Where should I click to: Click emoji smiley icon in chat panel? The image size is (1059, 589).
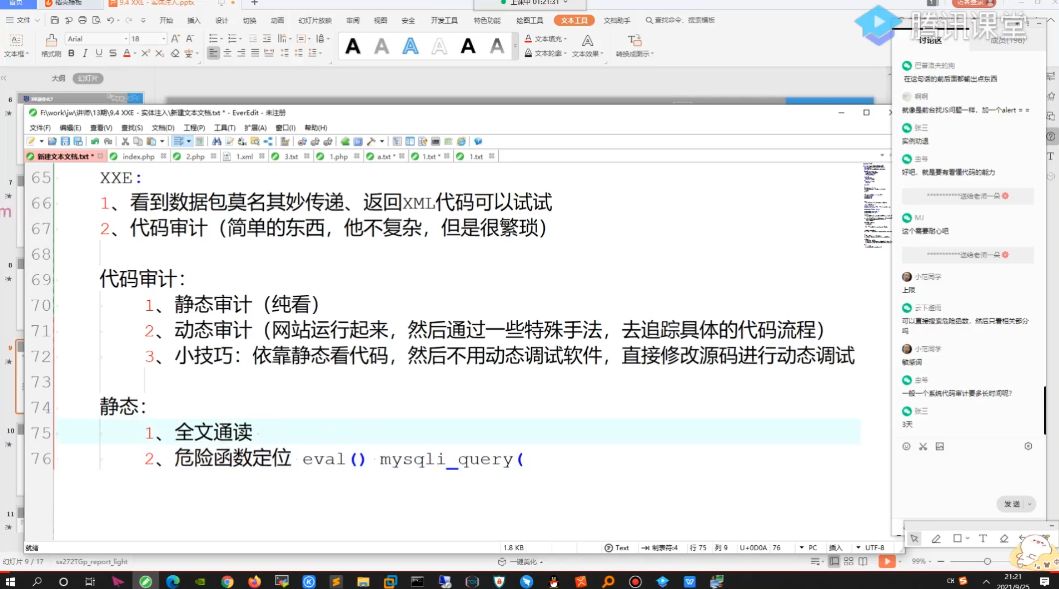pyautogui.click(x=906, y=446)
